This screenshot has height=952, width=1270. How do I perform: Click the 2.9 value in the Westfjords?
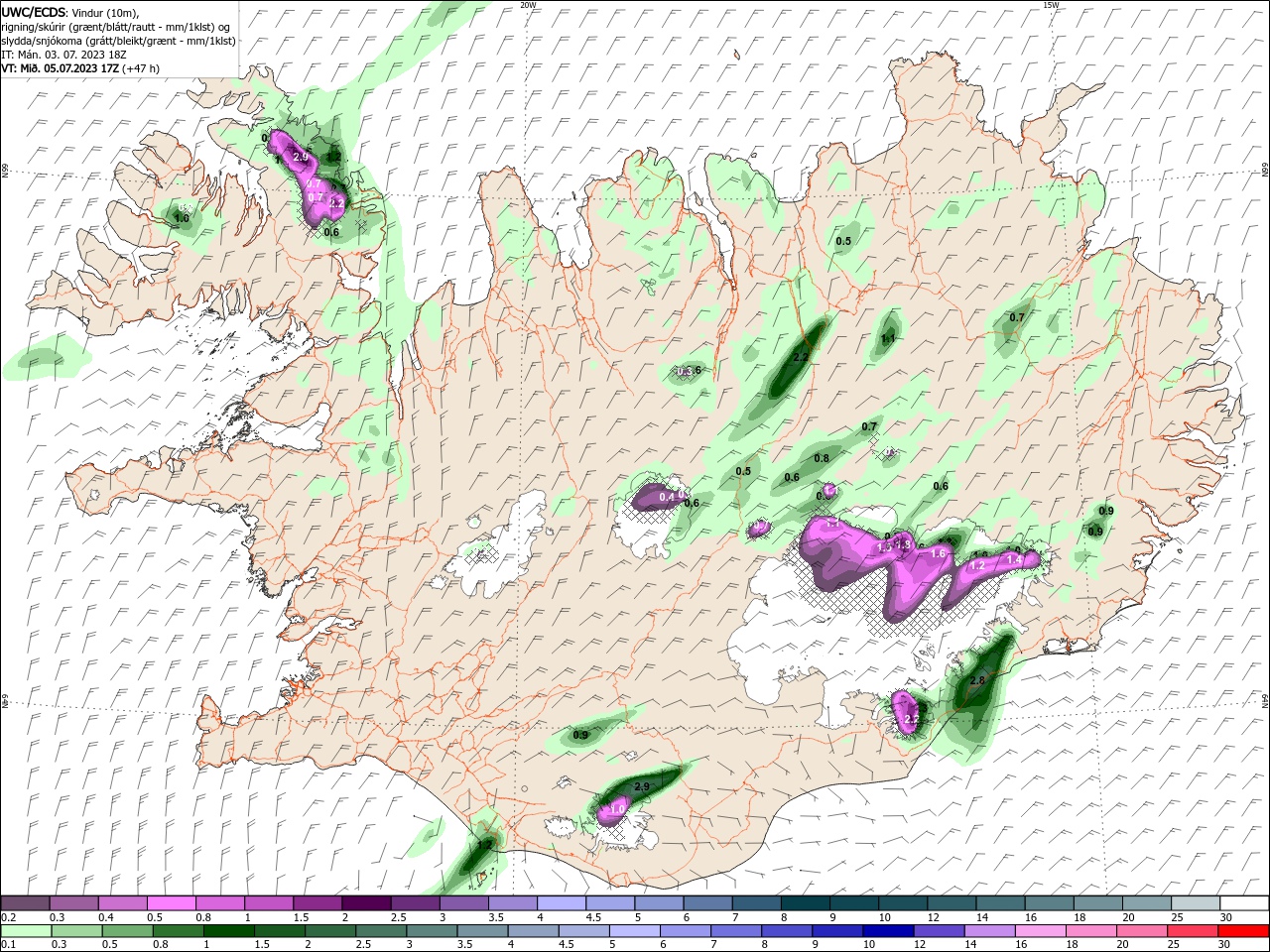tap(302, 158)
